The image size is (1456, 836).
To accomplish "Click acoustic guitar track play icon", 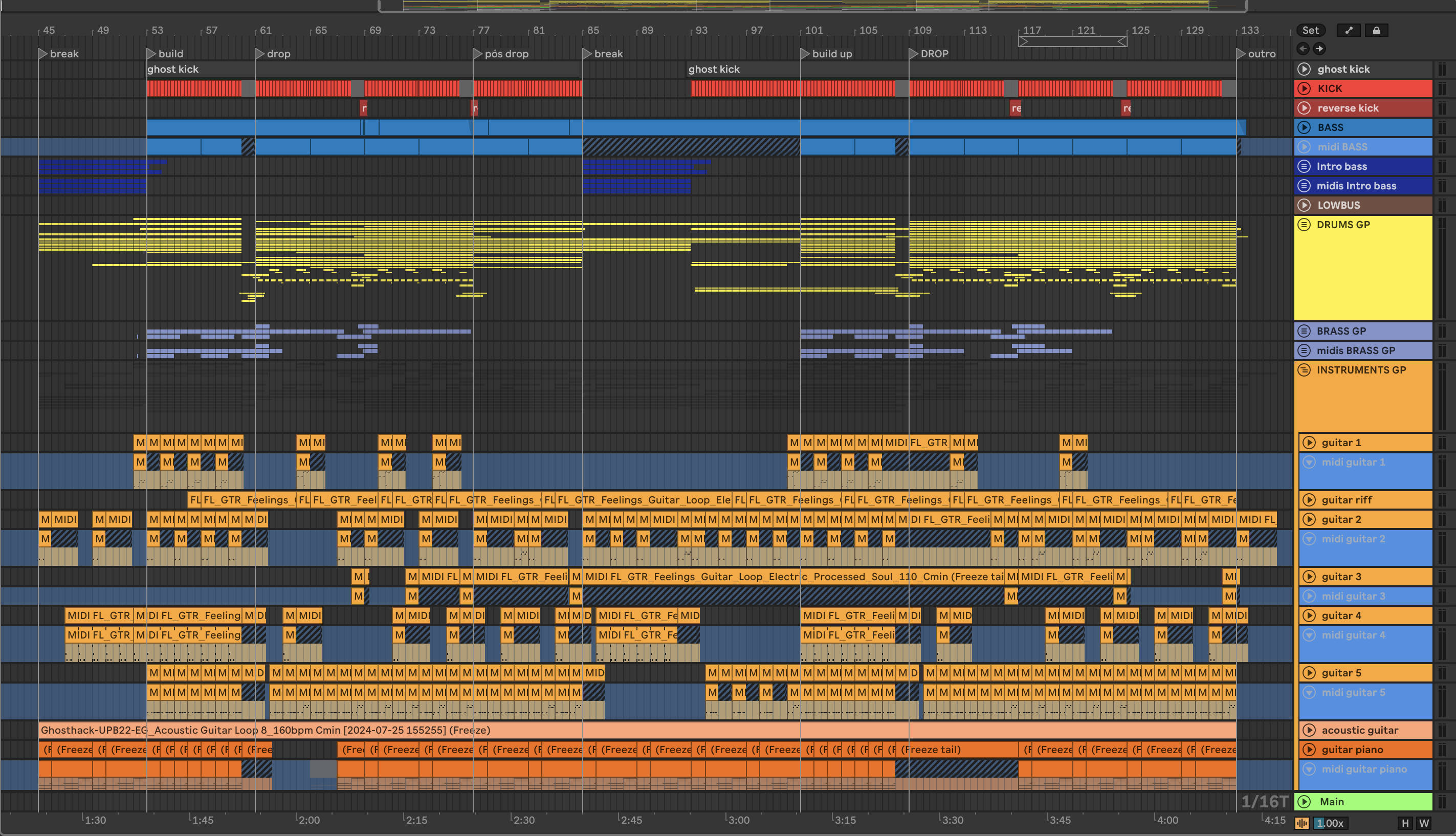I will click(1309, 731).
